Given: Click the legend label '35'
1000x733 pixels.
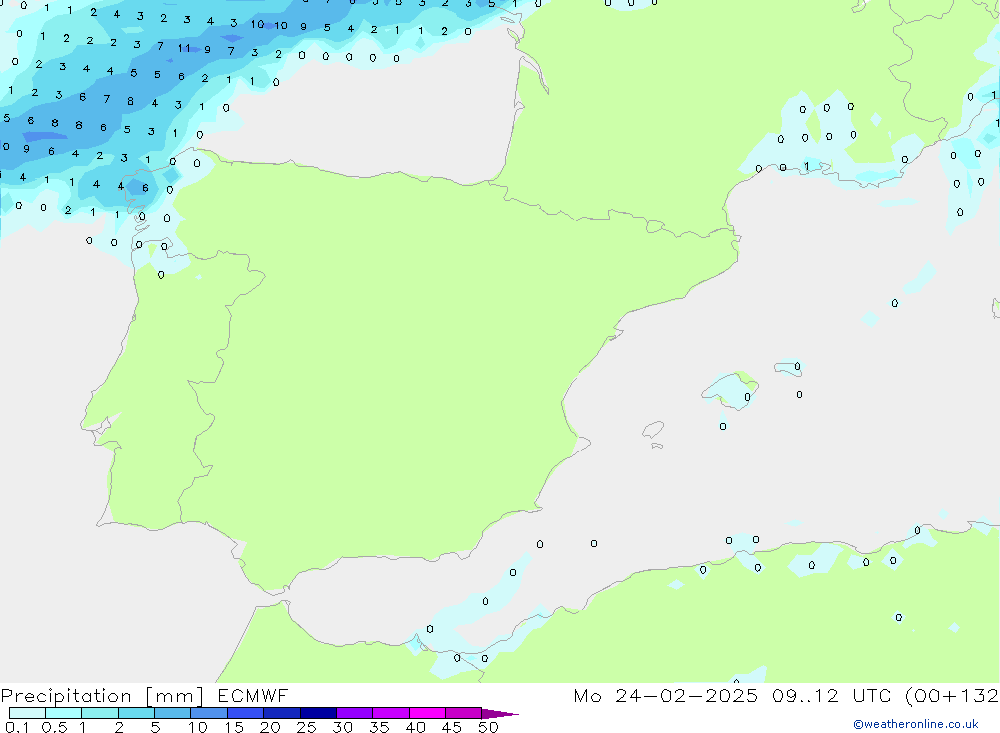Looking at the screenshot, I should click(379, 727).
